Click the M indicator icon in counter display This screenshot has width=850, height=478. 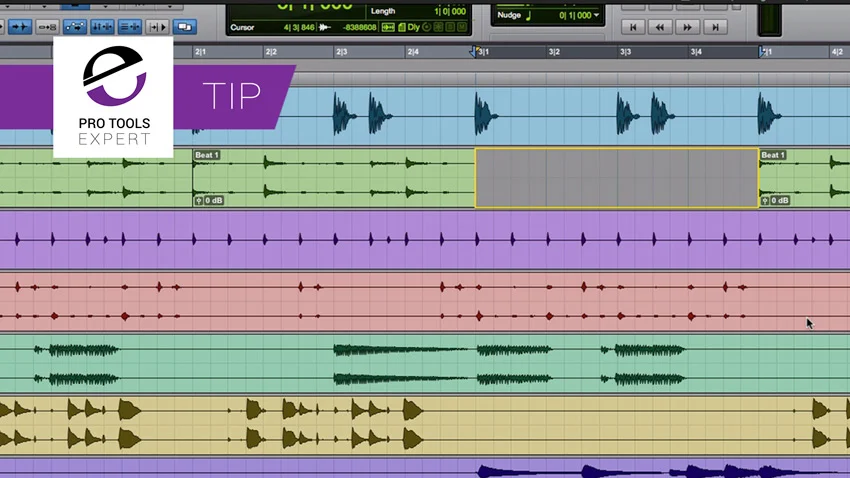coord(462,27)
